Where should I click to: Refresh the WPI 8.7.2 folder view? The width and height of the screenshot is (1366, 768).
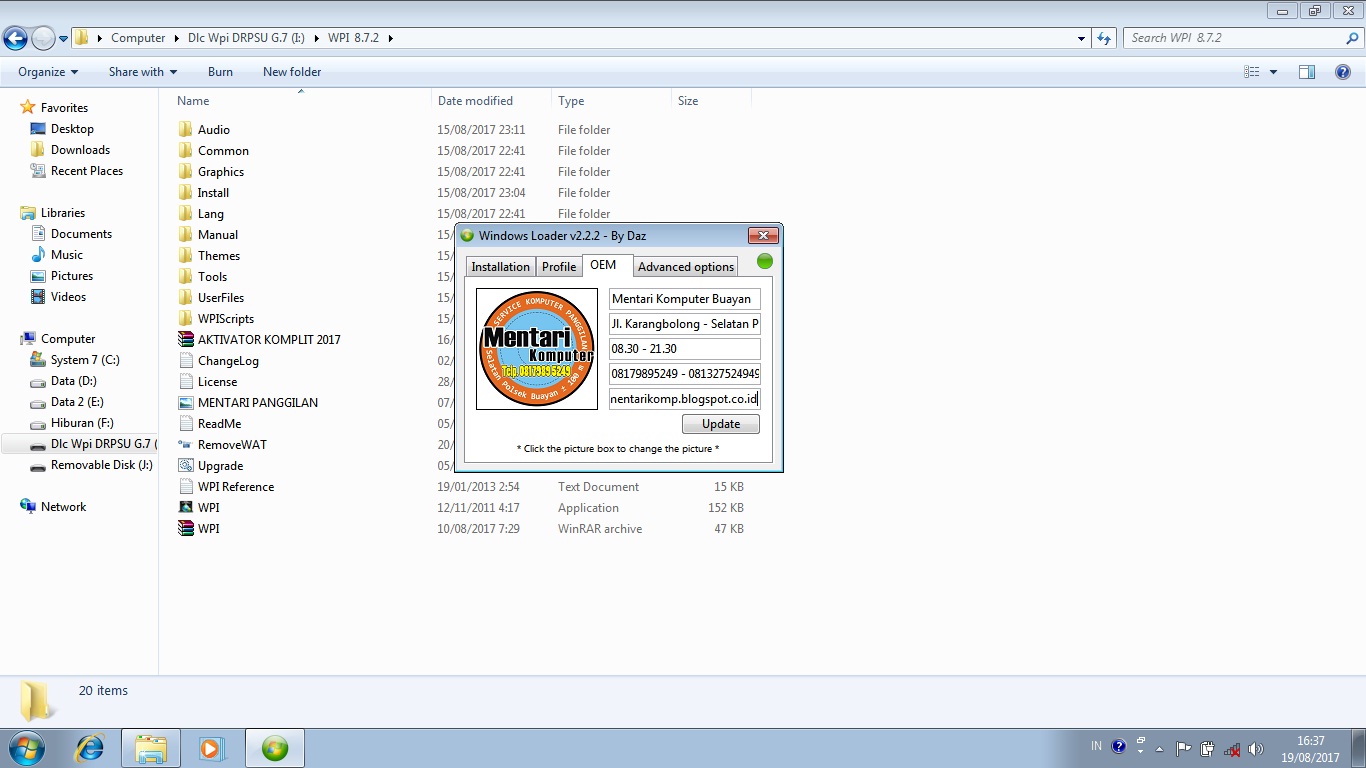coord(1104,38)
